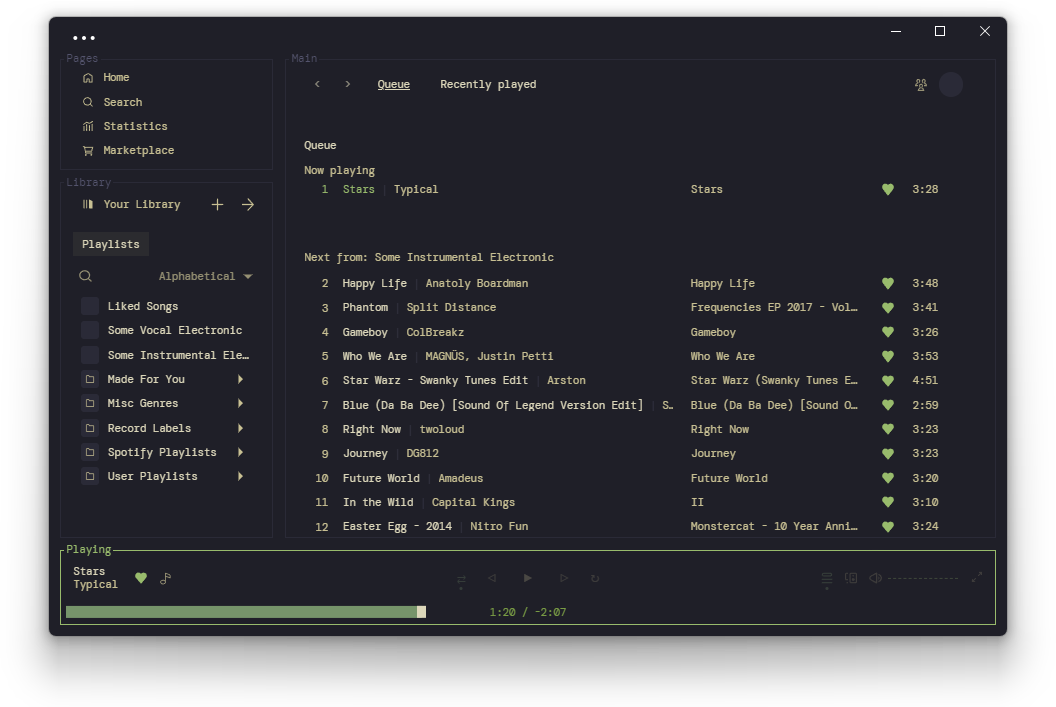
Task: Unlike the Phantom track
Action: point(888,308)
